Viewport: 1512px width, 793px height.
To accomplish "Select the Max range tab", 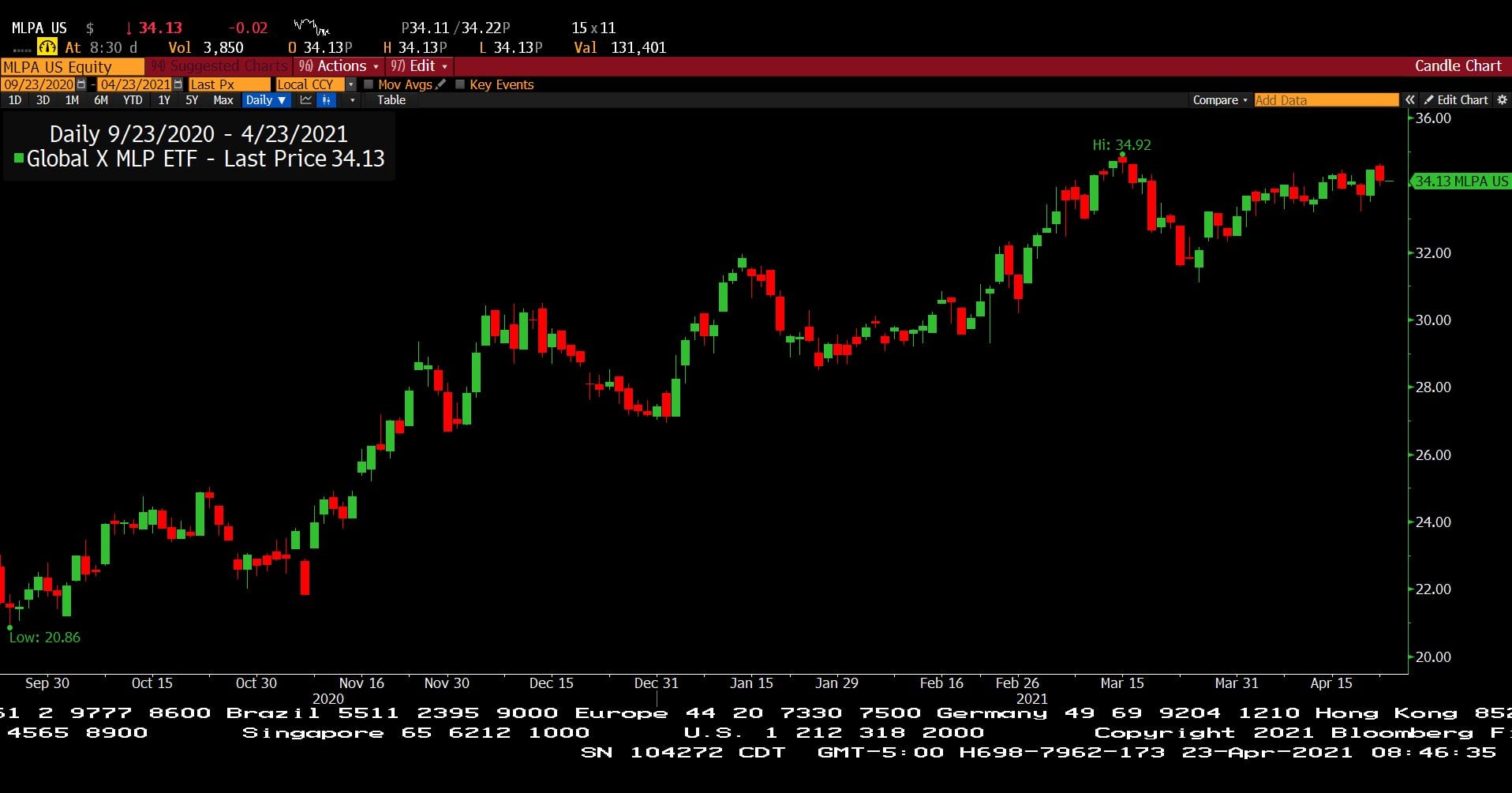I will (223, 100).
